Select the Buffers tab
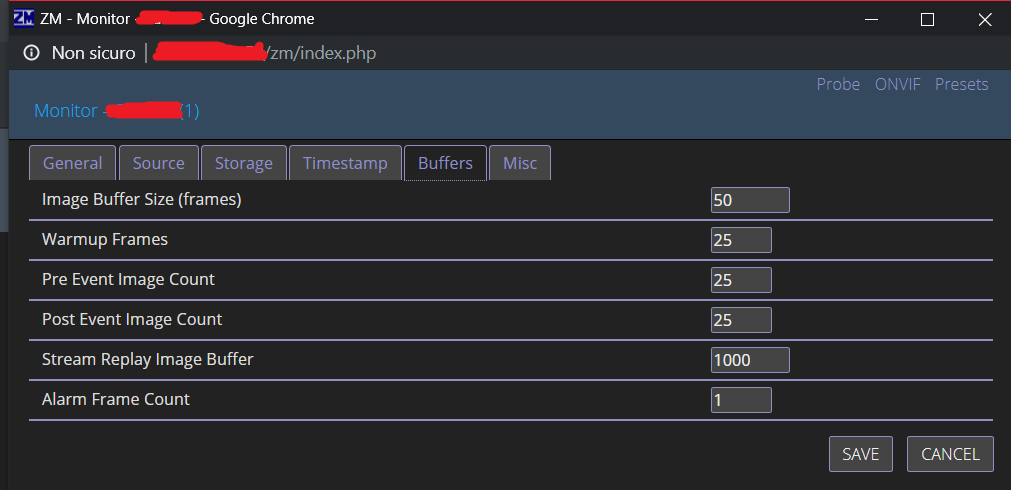 [x=445, y=163]
